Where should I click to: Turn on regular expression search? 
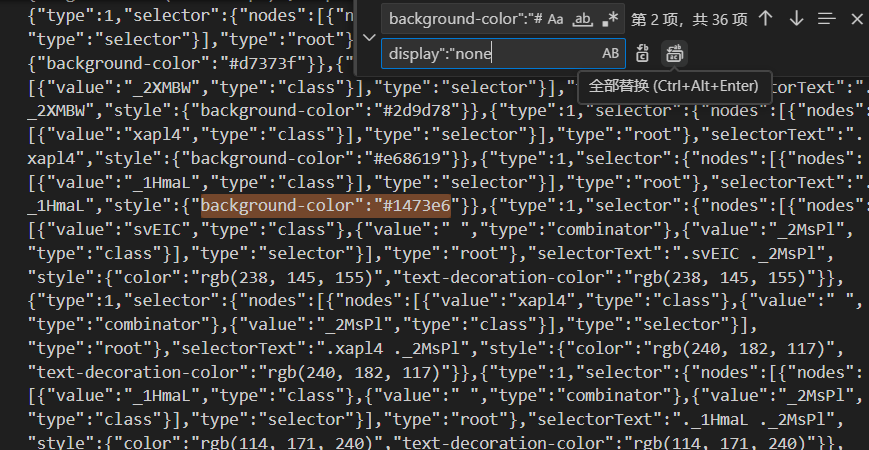click(x=609, y=18)
